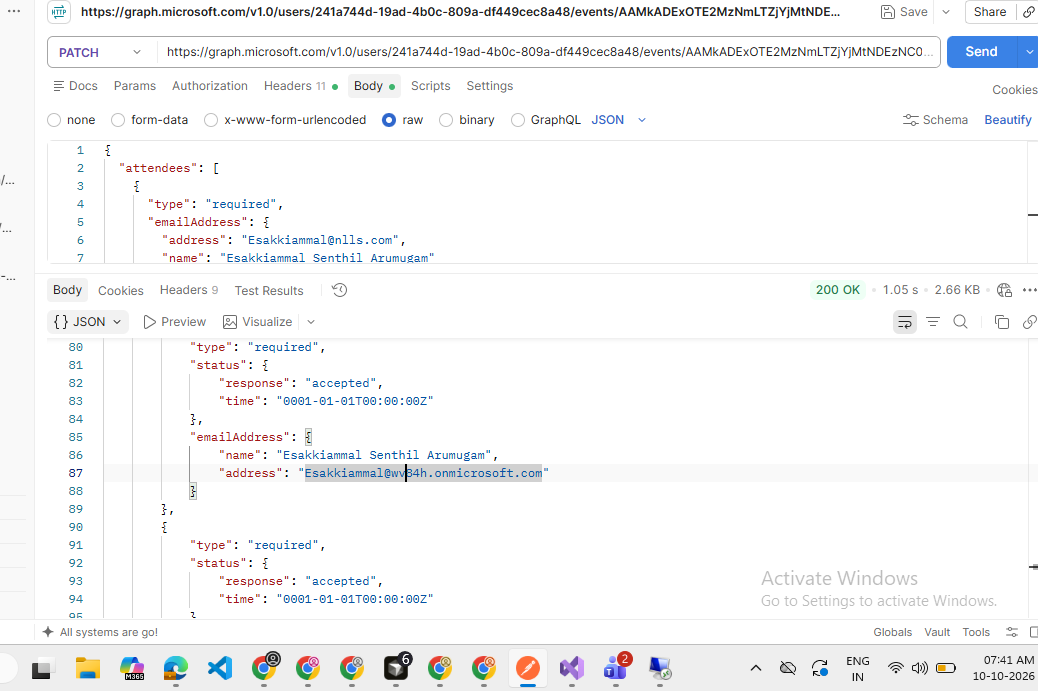Viewport: 1038px width, 691px height.
Task: Copy the response body with copy icon
Action: point(1002,322)
